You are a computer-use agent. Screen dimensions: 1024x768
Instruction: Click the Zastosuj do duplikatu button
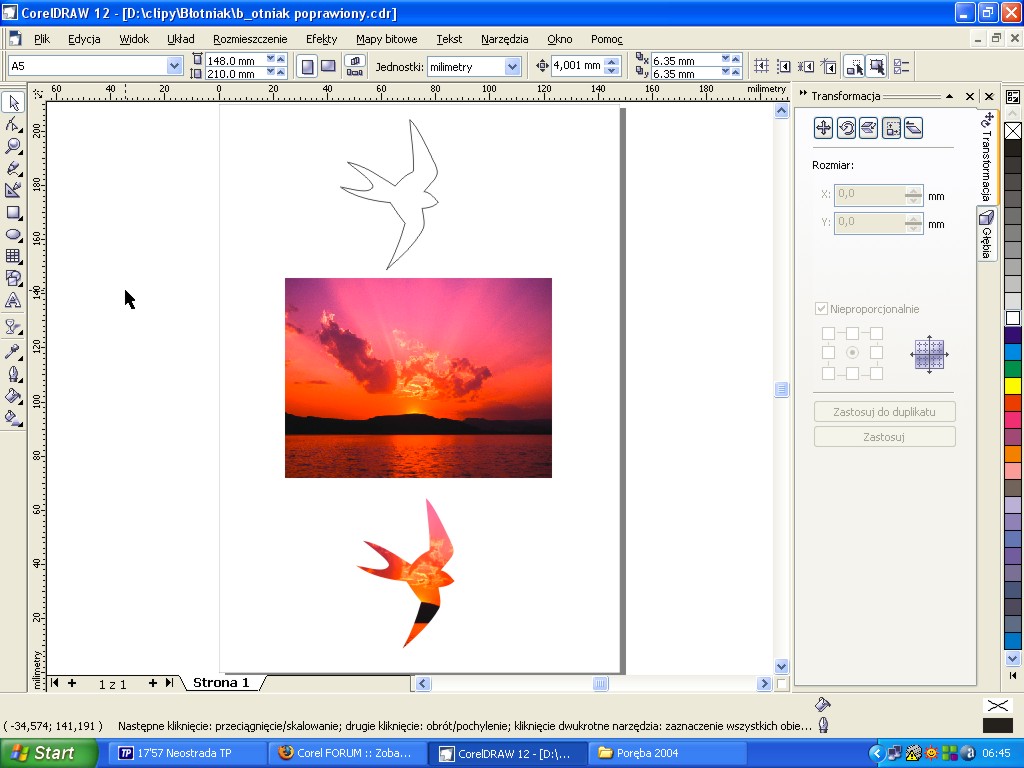coord(884,412)
